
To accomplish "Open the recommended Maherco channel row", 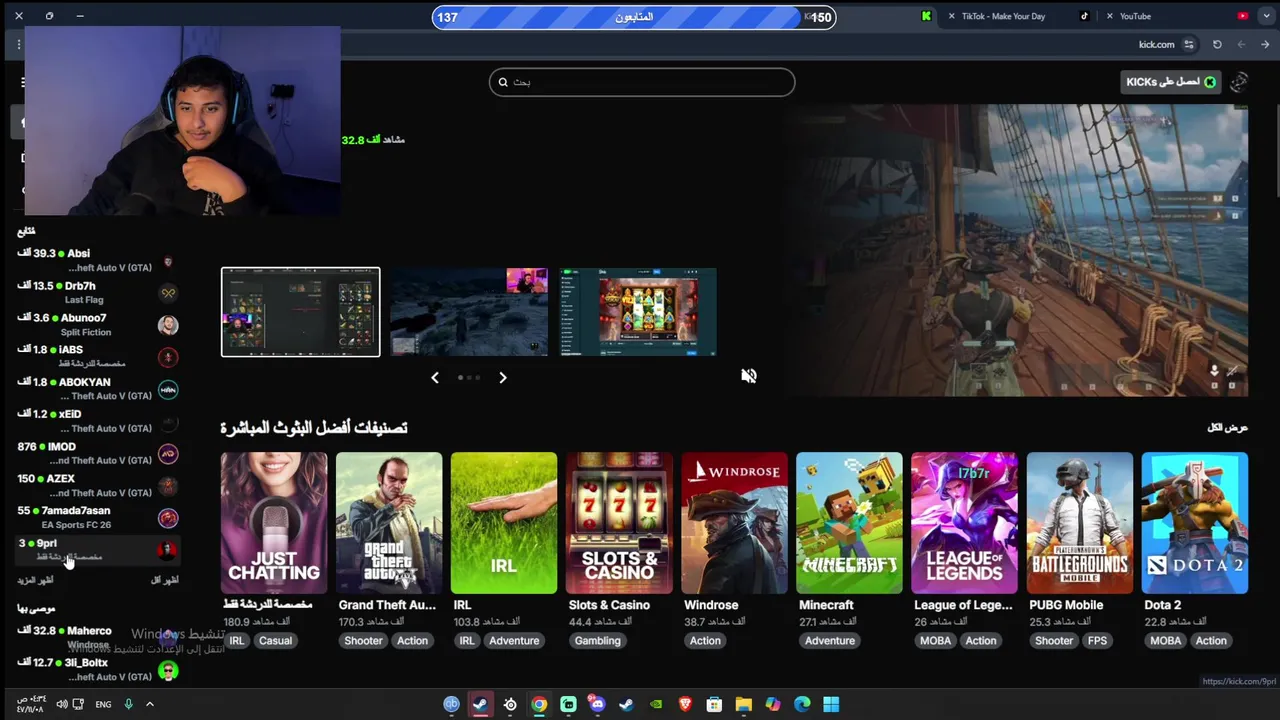I will 98,638.
